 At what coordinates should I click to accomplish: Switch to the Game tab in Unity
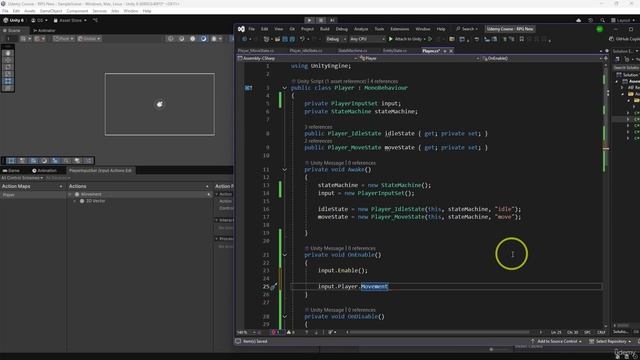point(11,171)
